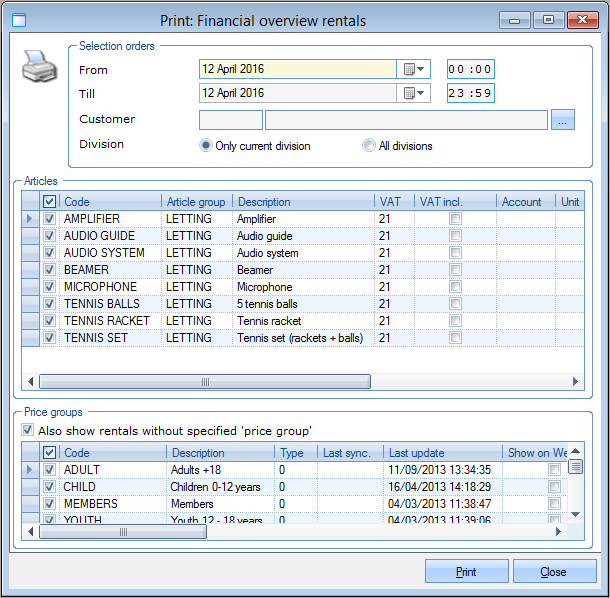This screenshot has height=598, width=610.
Task: Select the TENNIS RACKET article row
Action: click(x=106, y=321)
